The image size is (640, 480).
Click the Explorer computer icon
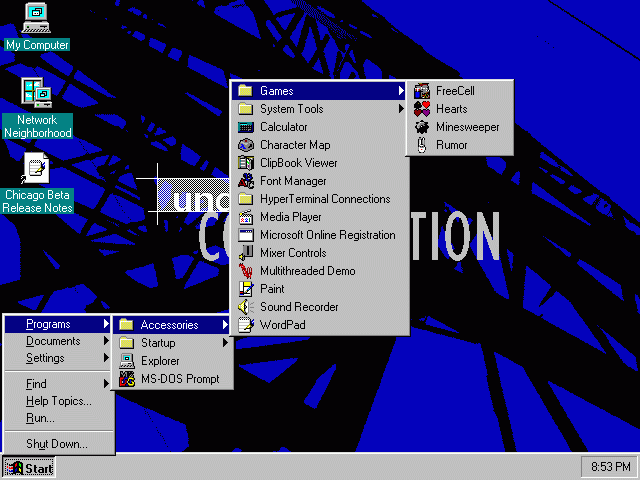[x=127, y=361]
